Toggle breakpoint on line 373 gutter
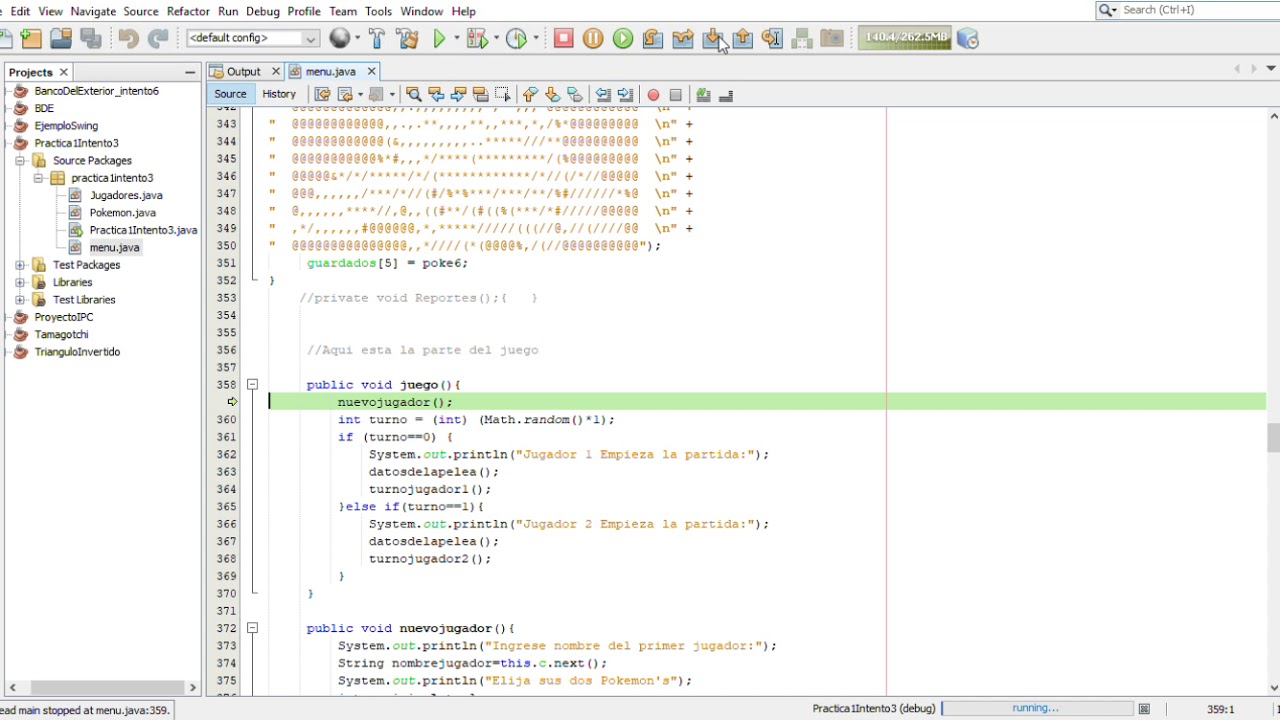Viewport: 1280px width, 720px height. point(227,646)
